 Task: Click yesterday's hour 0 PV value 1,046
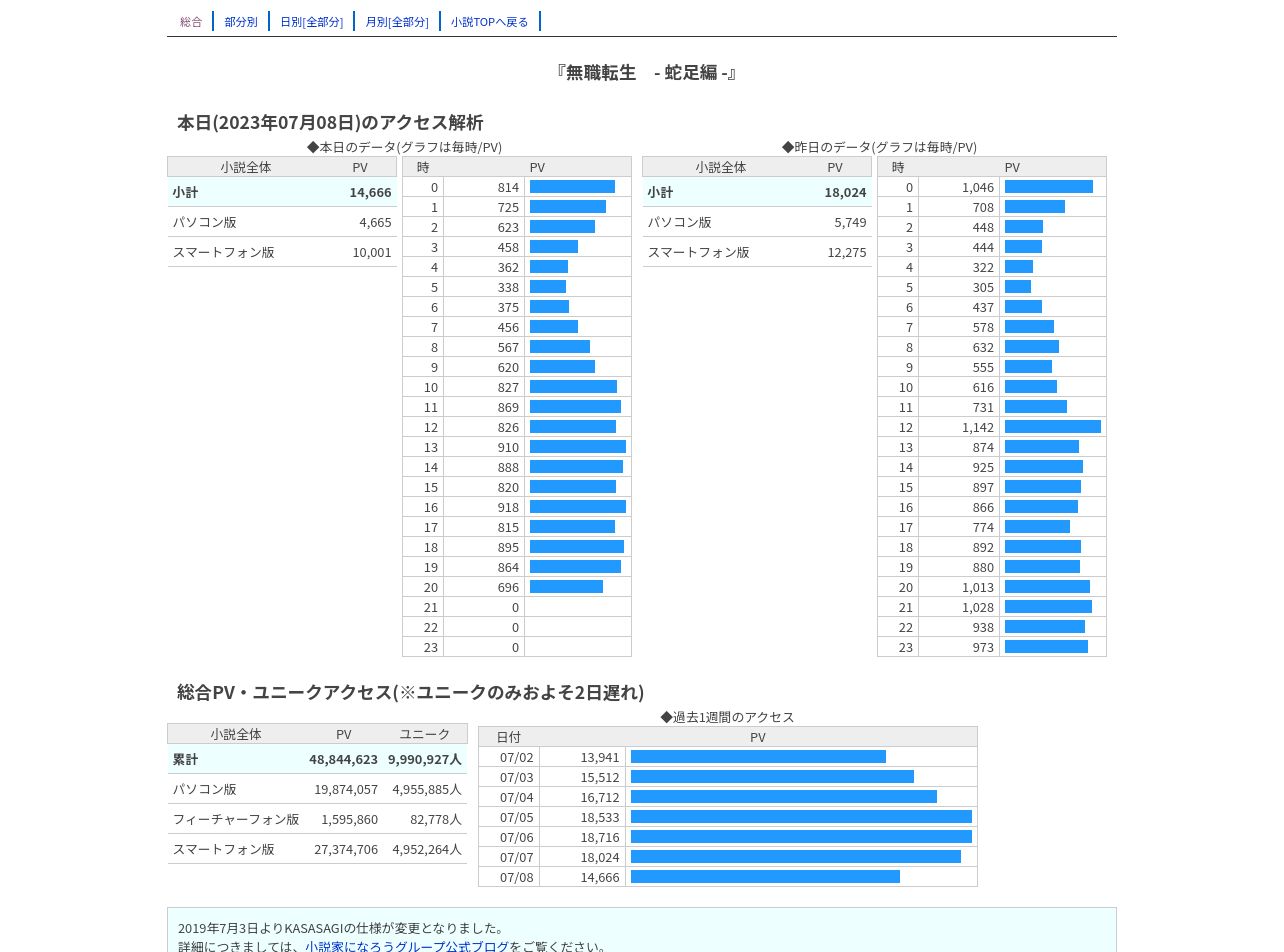978,187
